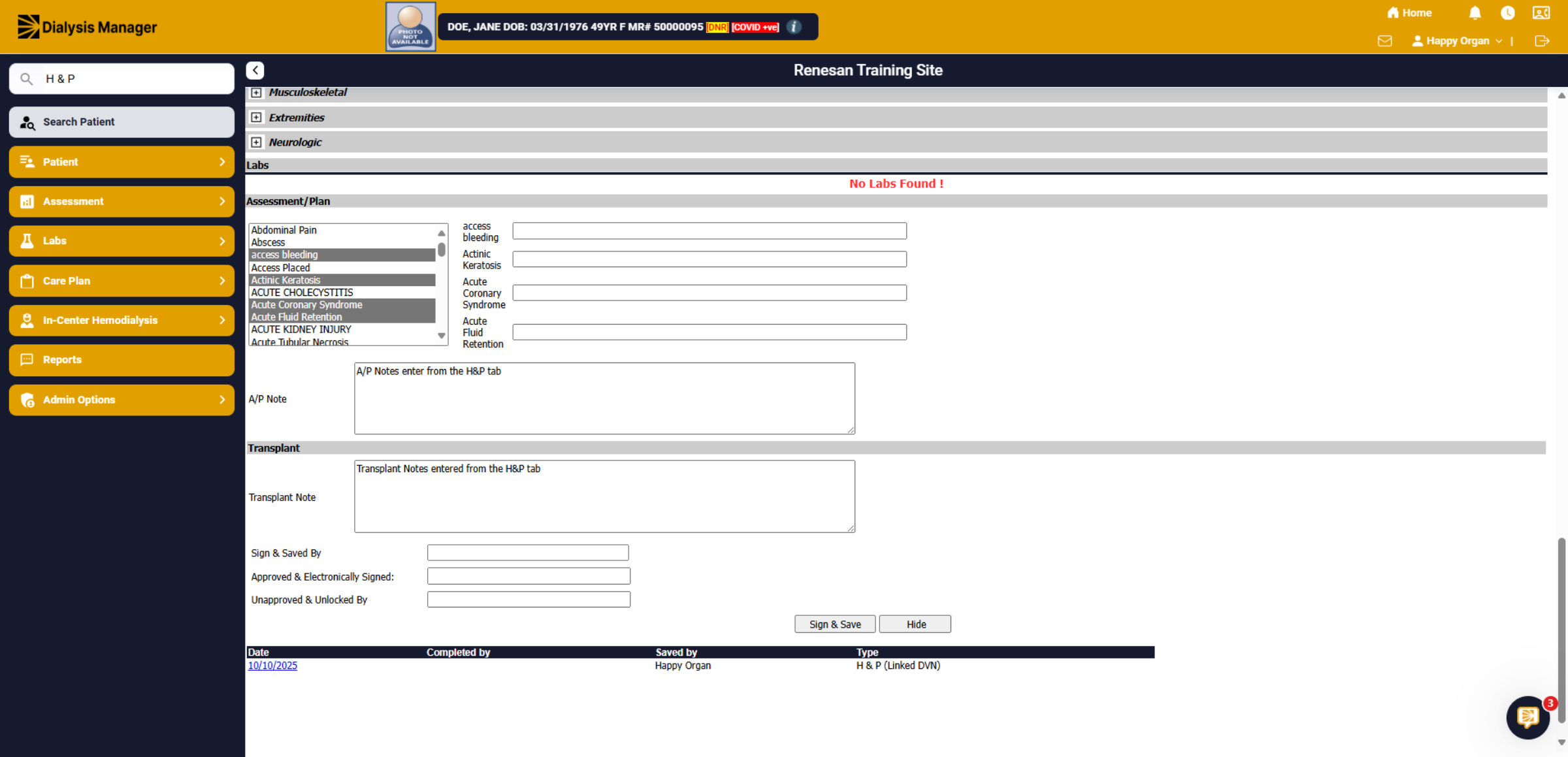Open the contact card icon
The image size is (1568, 757).
pyautogui.click(x=1541, y=13)
